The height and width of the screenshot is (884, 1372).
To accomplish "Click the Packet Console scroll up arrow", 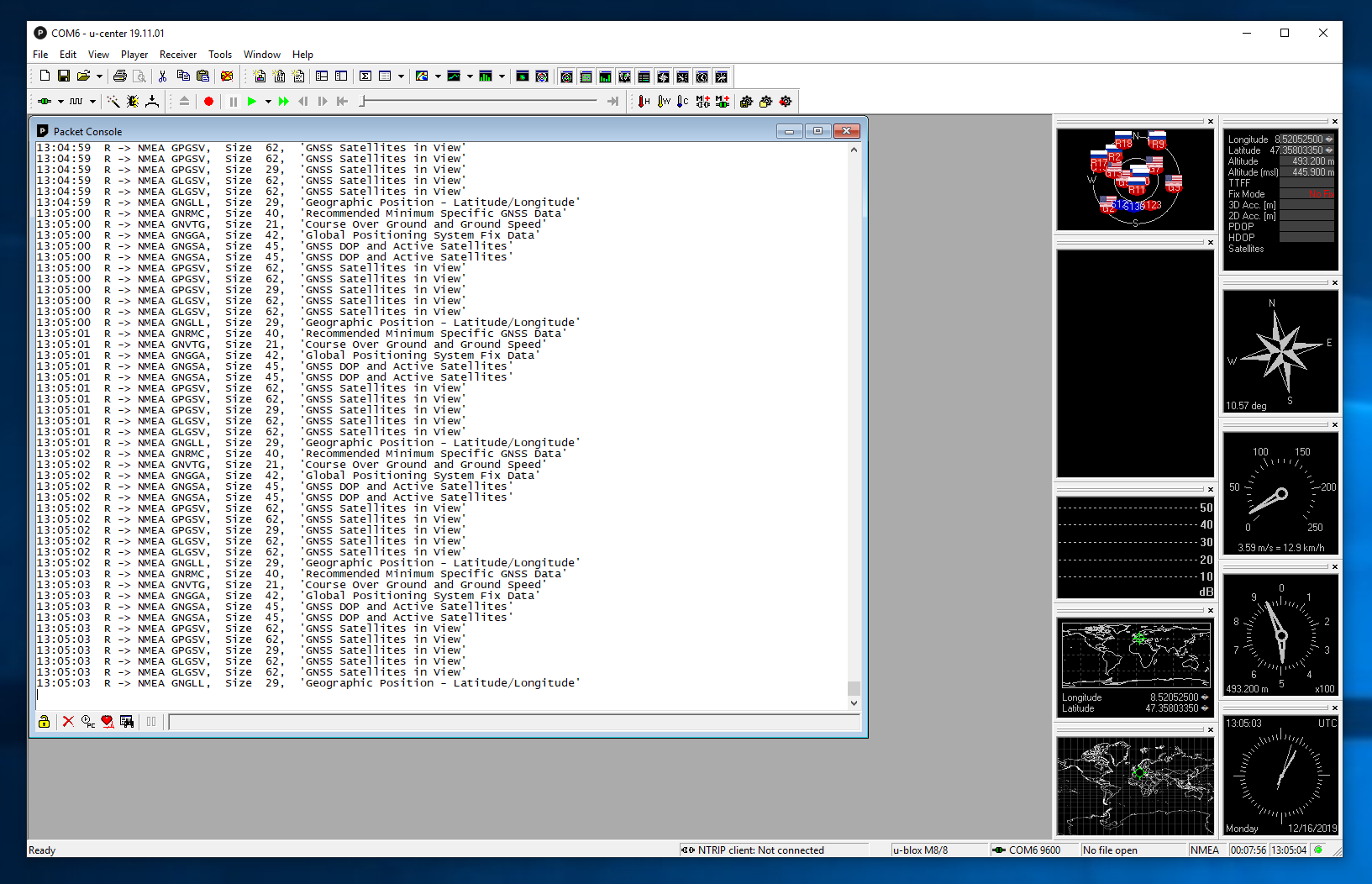I will [x=854, y=150].
